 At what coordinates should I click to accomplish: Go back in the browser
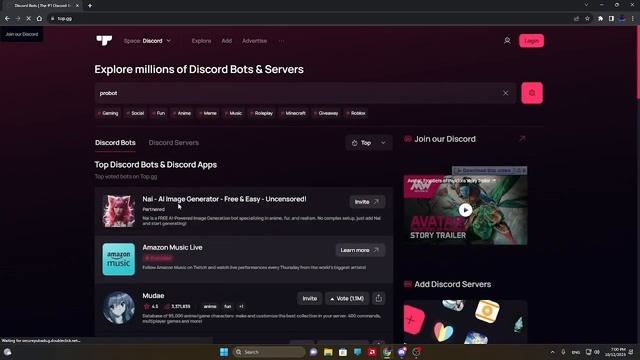click(x=7, y=18)
